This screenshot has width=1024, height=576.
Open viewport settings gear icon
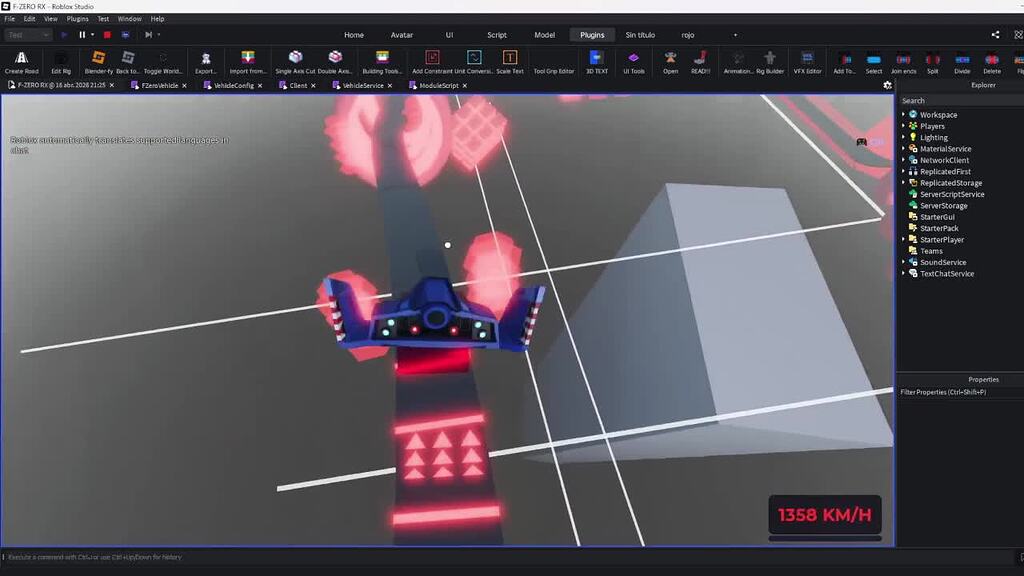point(887,85)
